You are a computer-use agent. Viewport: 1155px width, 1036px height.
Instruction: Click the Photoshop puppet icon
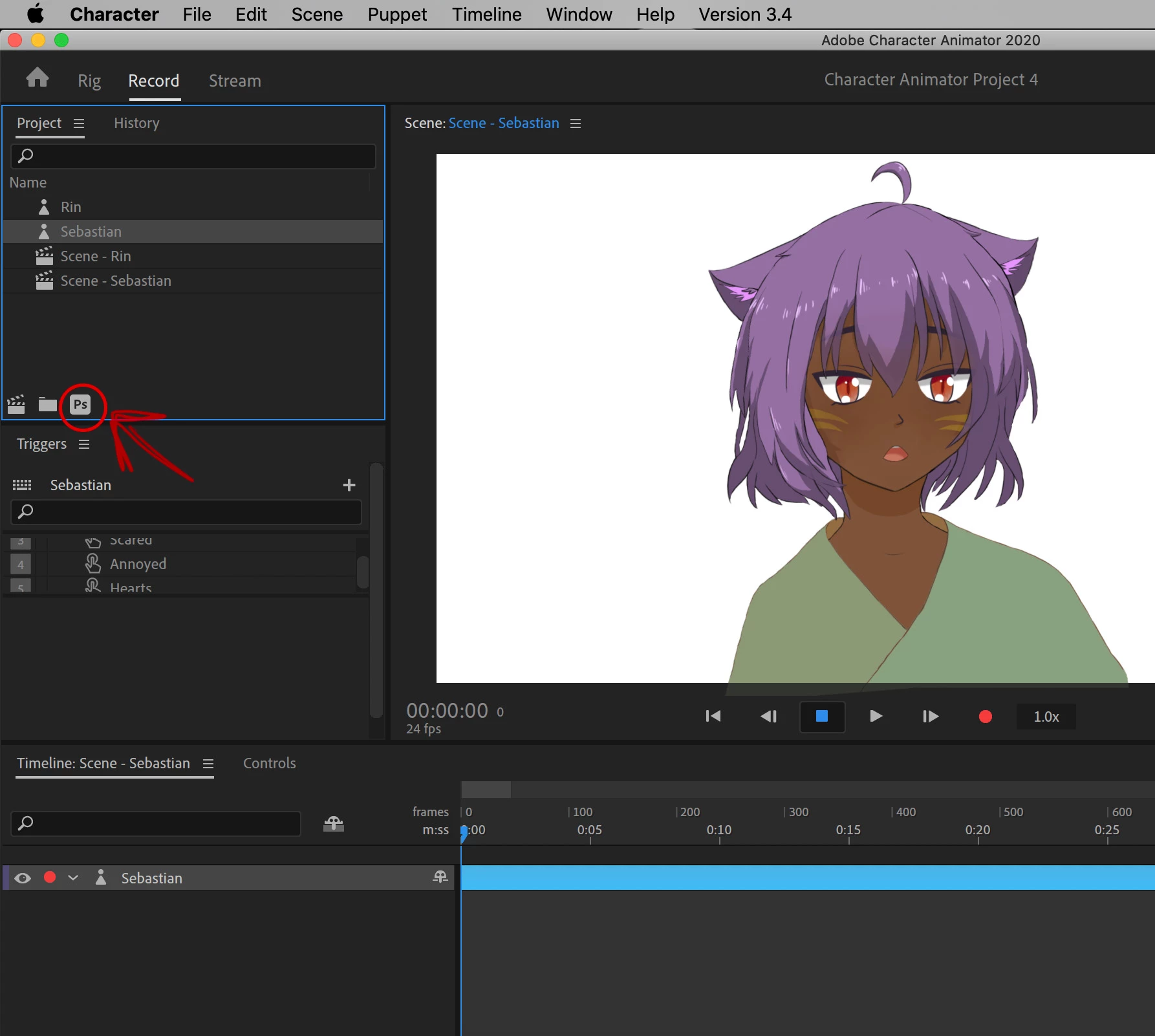[x=80, y=405]
